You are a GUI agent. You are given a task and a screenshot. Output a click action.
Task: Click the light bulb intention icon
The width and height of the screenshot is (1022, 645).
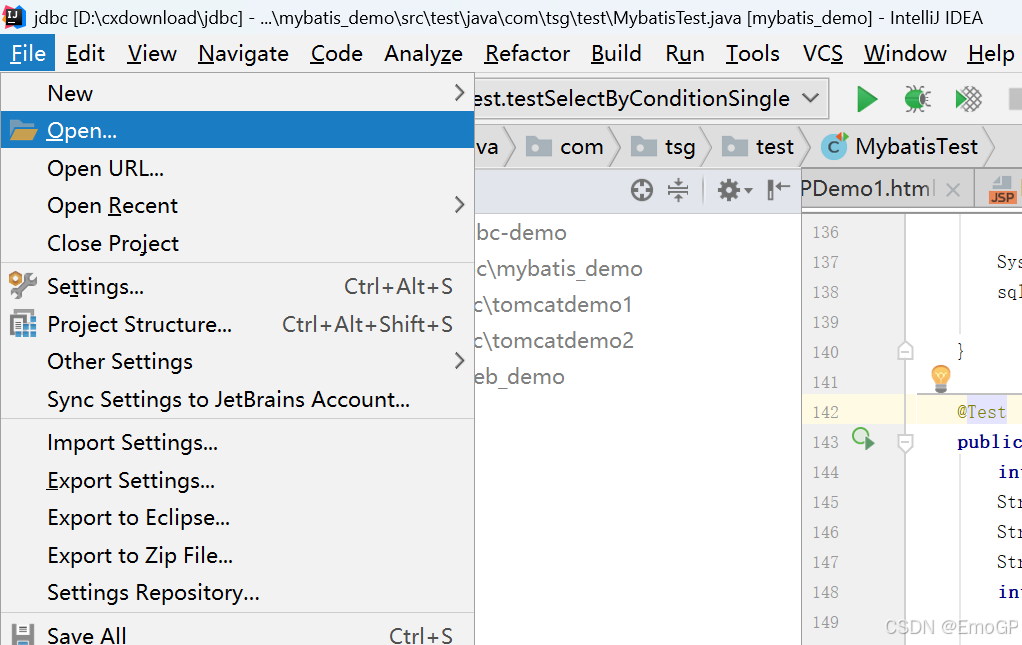coord(941,378)
